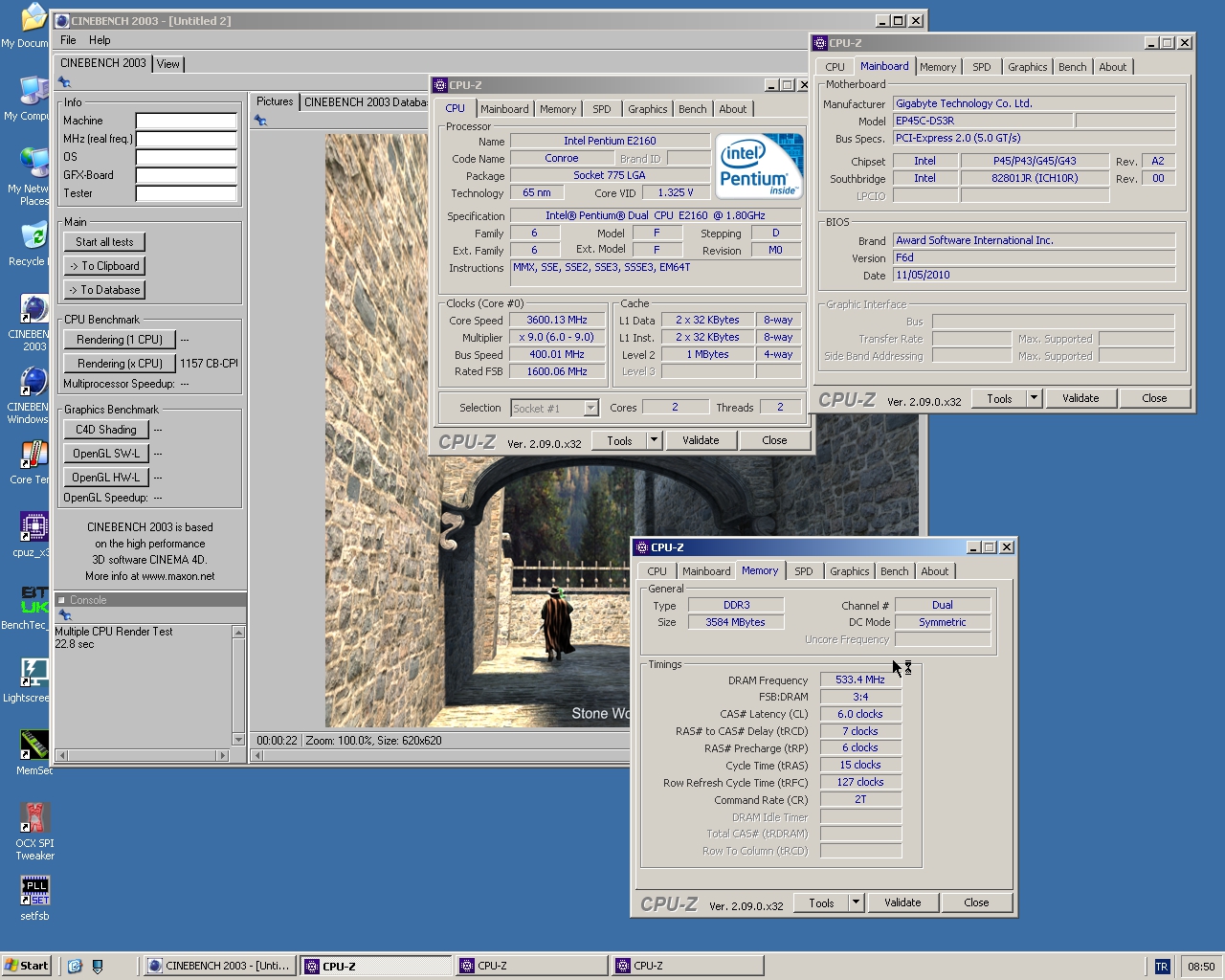Launch the CINEBENCH Windows desktop shortcut
Screen dimensions: 1225x980
click(x=33, y=395)
